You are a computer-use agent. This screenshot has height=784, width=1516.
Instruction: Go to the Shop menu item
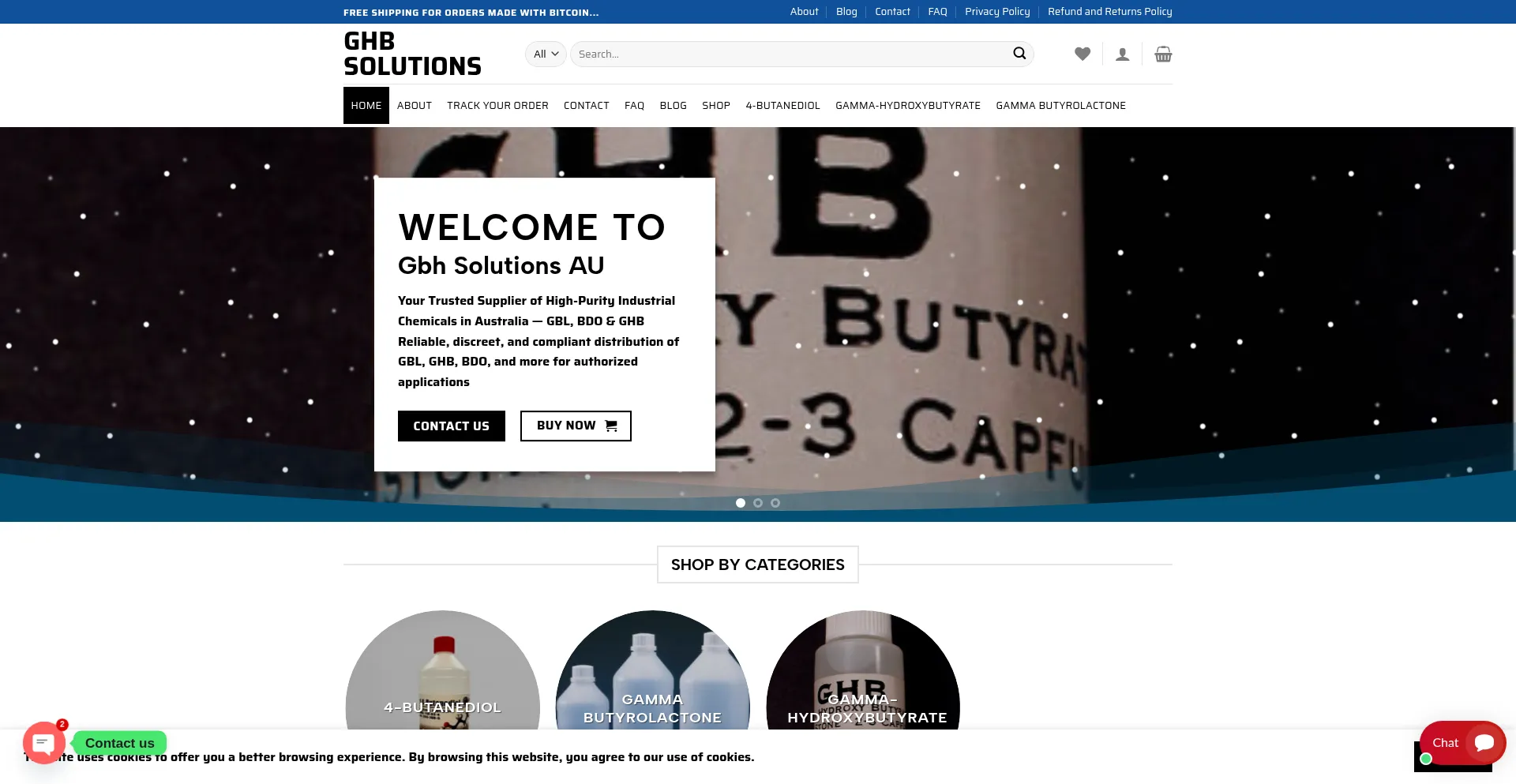point(715,106)
